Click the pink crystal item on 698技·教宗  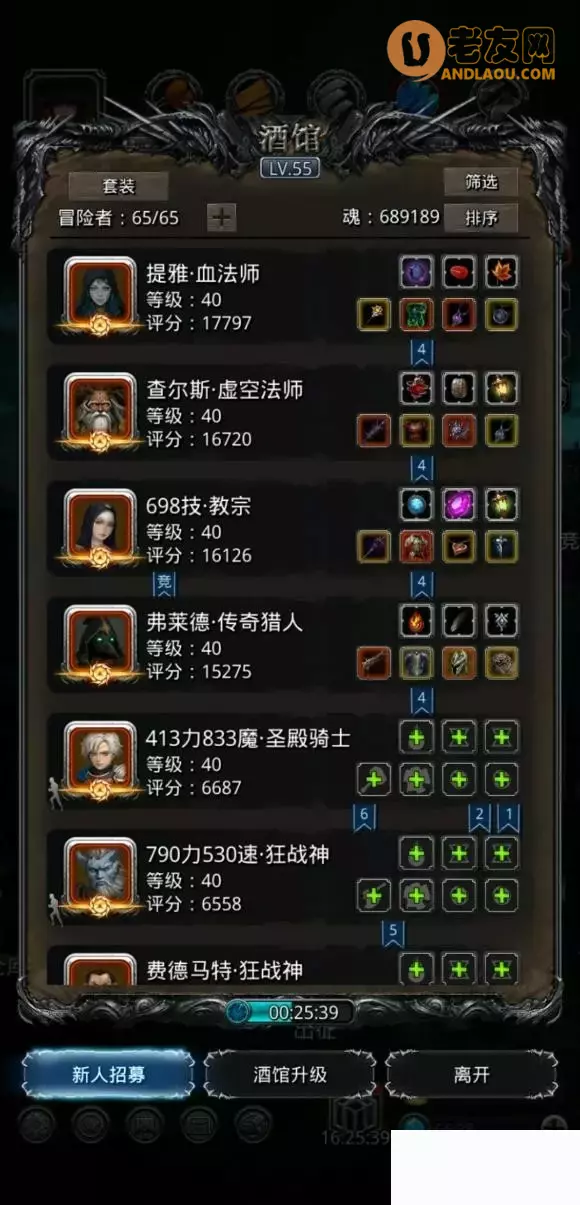point(459,504)
